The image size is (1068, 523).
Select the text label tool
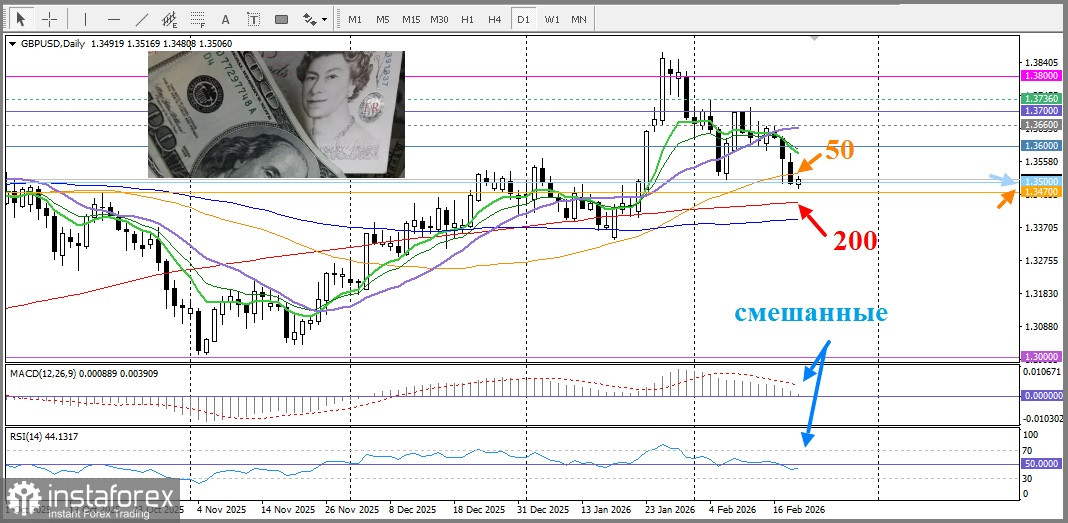coord(252,19)
